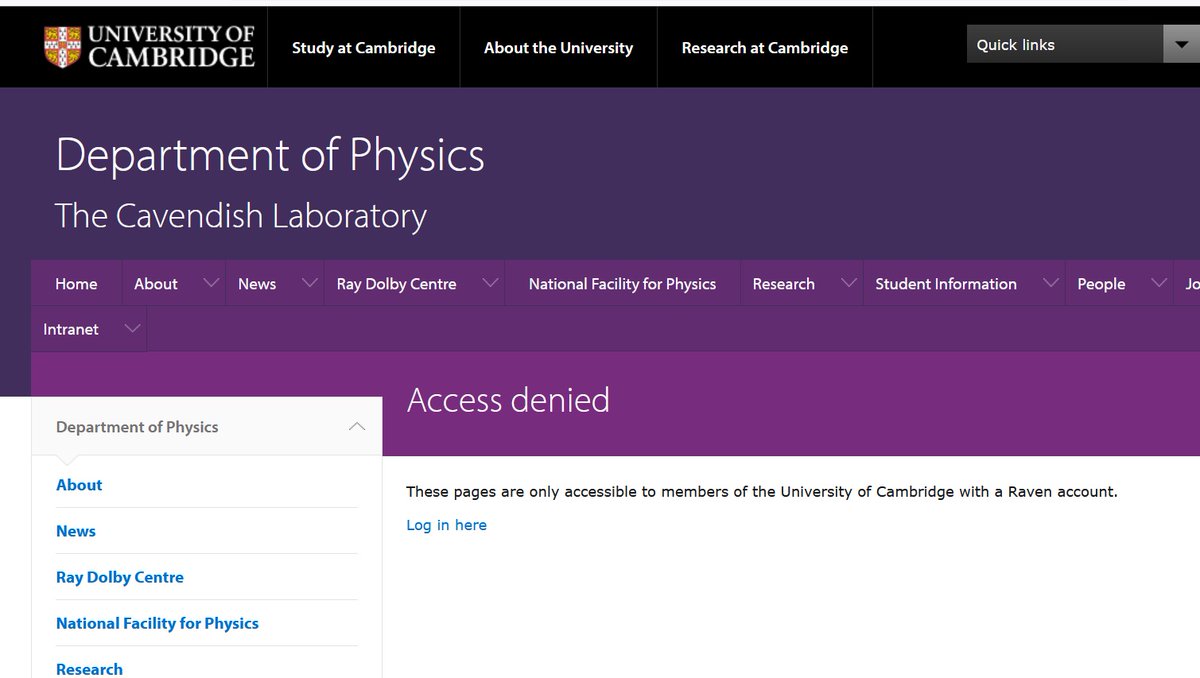The image size is (1200, 678).
Task: Open National Facility for Physics sidebar link
Action: [x=157, y=623]
